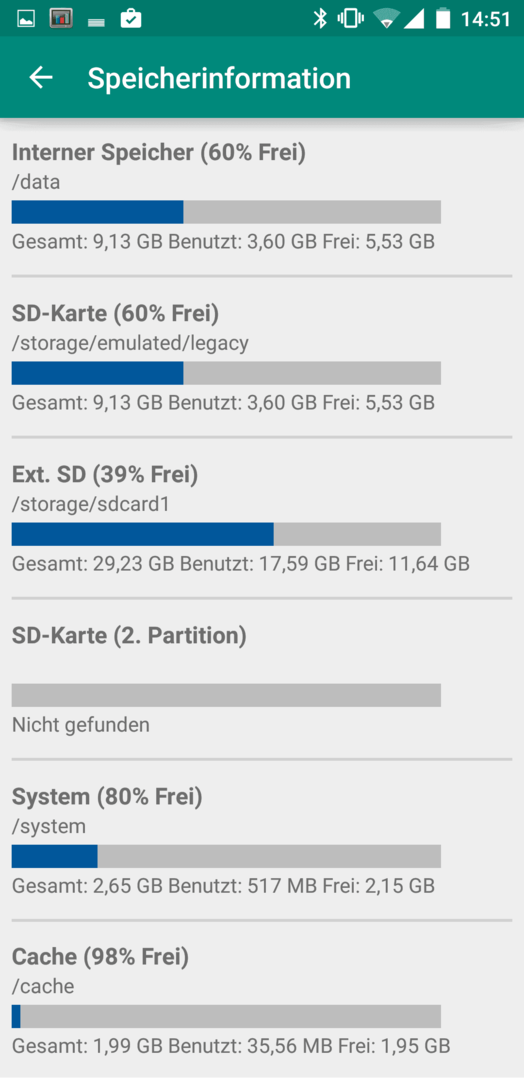Click the /storage/sdcard1 usage bar

(x=226, y=534)
